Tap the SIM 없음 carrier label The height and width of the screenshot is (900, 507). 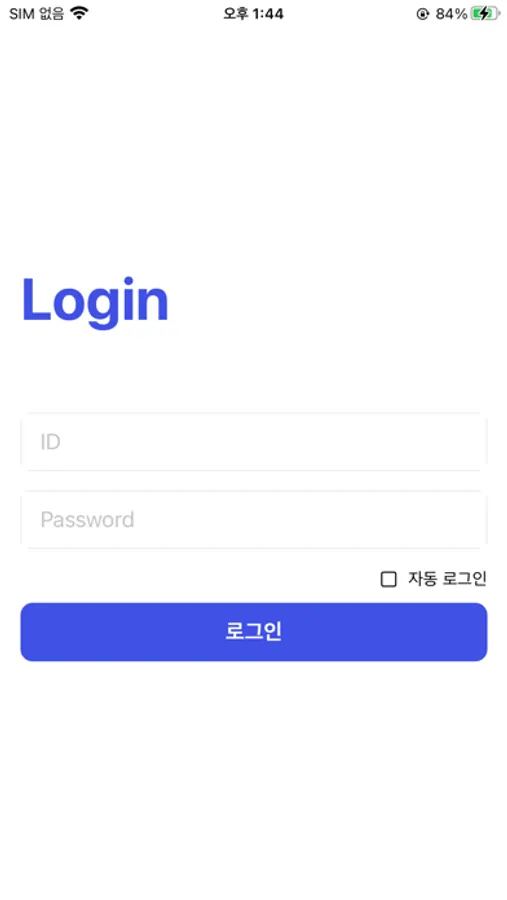(x=37, y=14)
